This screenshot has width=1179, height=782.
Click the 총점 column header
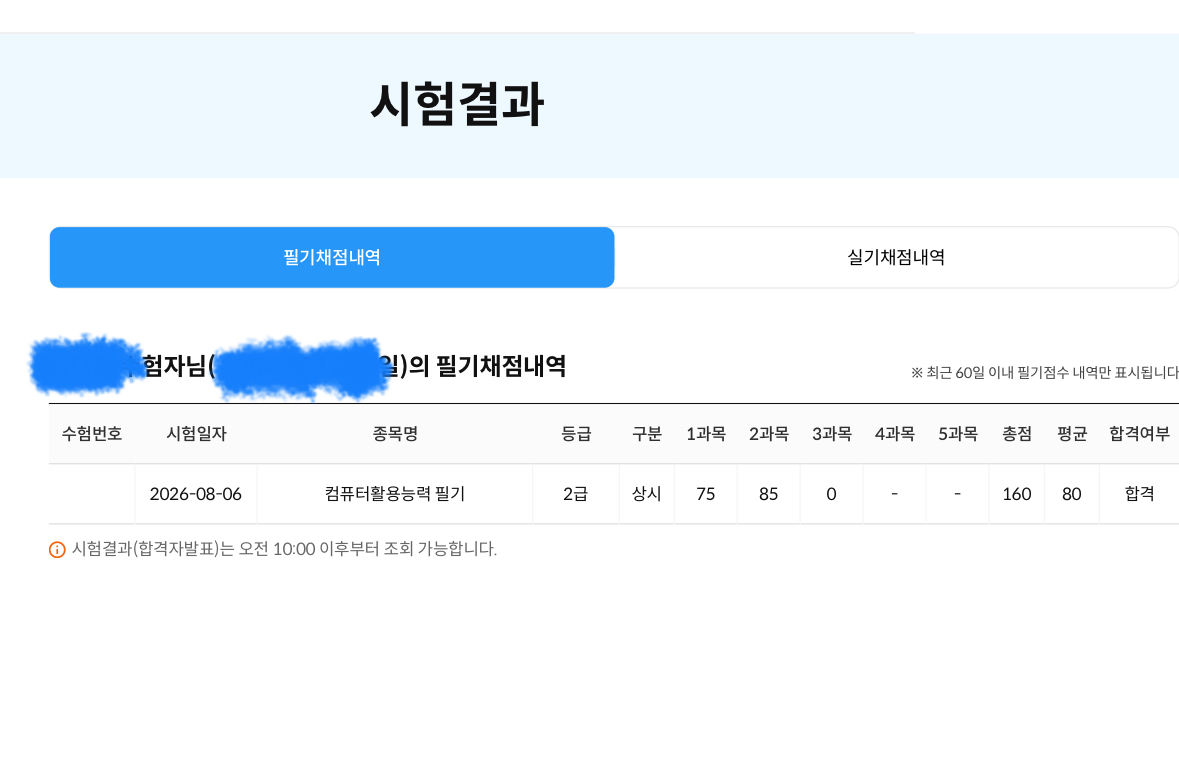[1017, 434]
